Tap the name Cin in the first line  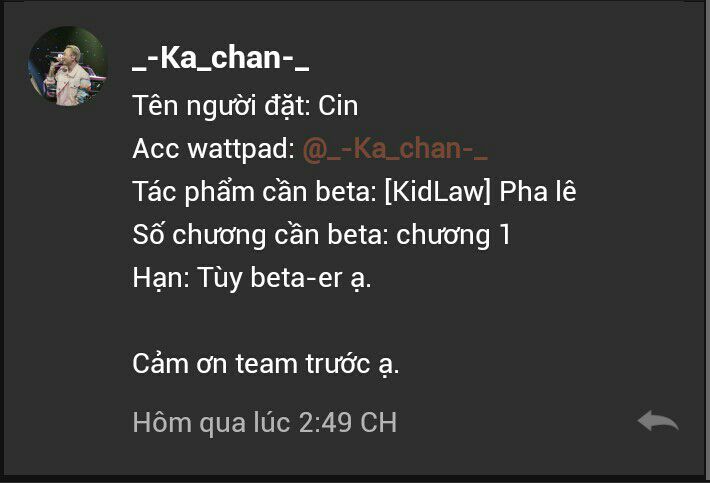338,106
